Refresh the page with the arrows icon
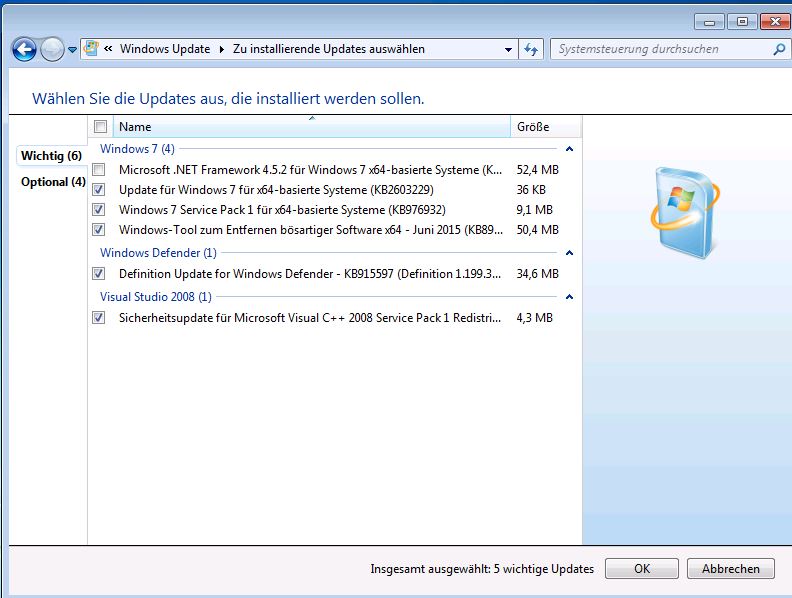The image size is (792, 598). (531, 49)
